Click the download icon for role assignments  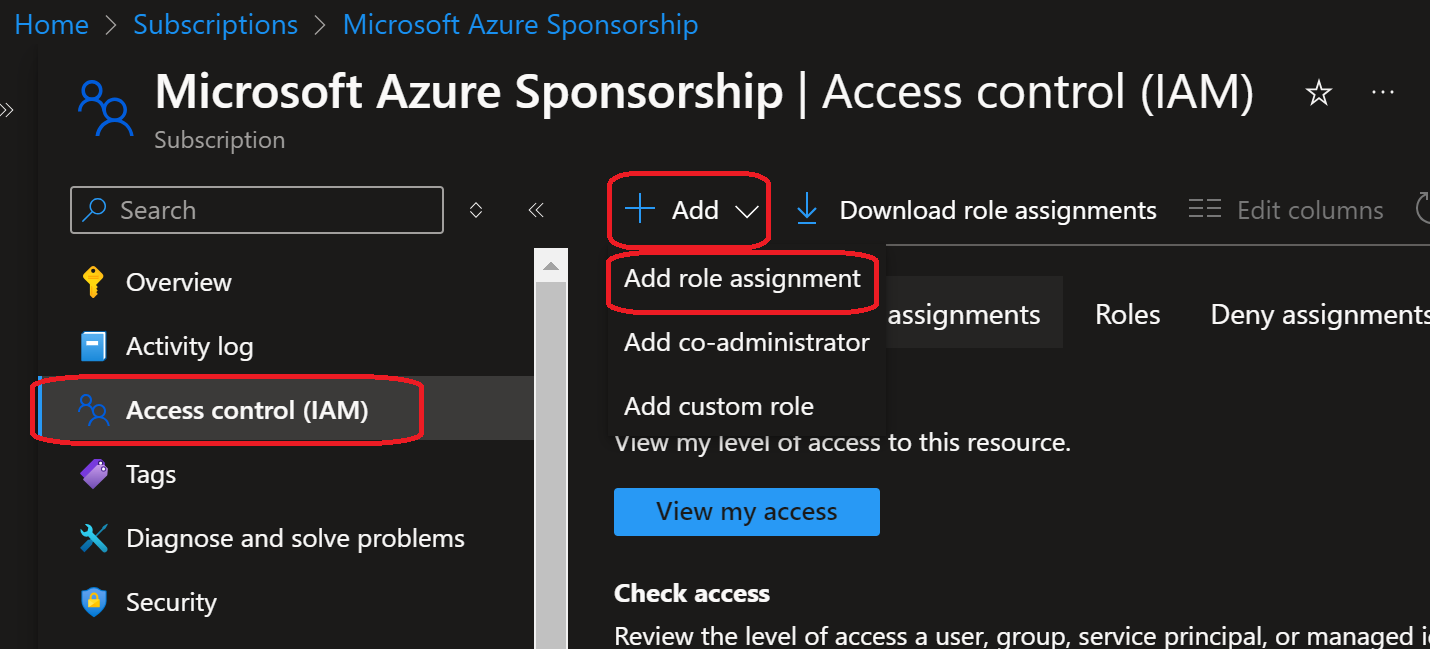click(x=806, y=209)
